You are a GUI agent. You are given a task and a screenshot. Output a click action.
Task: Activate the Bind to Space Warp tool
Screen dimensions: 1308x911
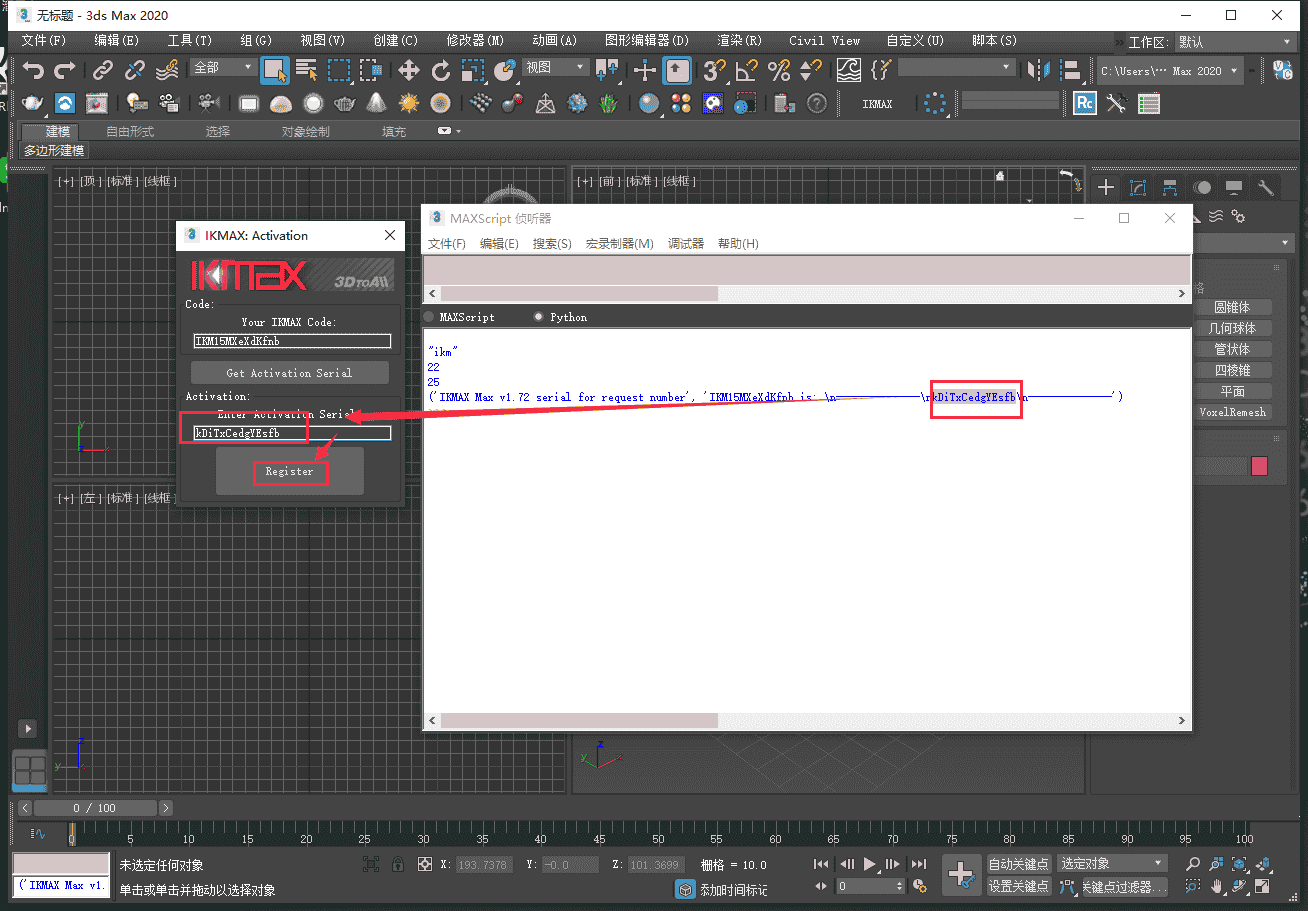coord(167,70)
